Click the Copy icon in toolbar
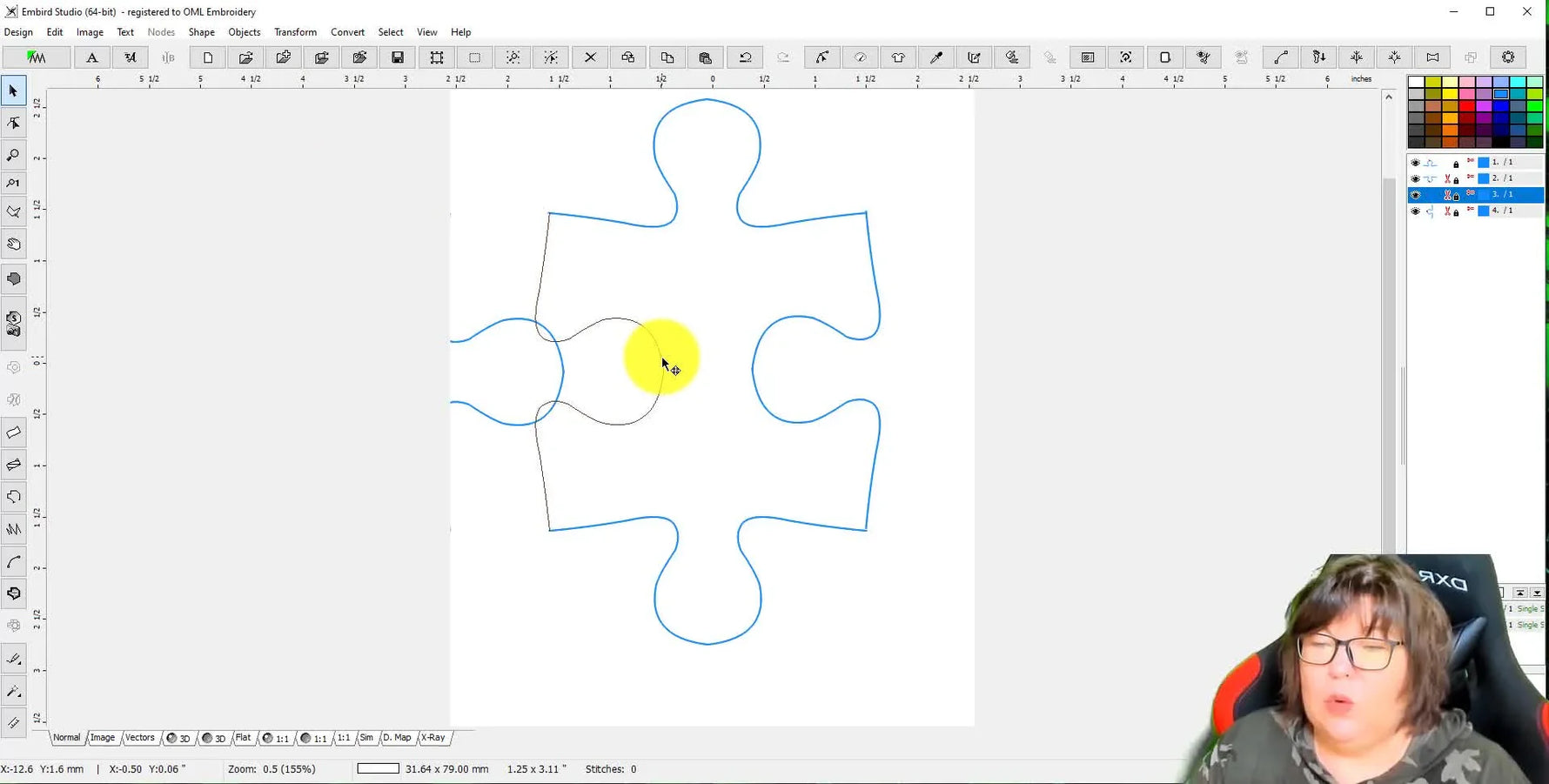 pyautogui.click(x=667, y=57)
